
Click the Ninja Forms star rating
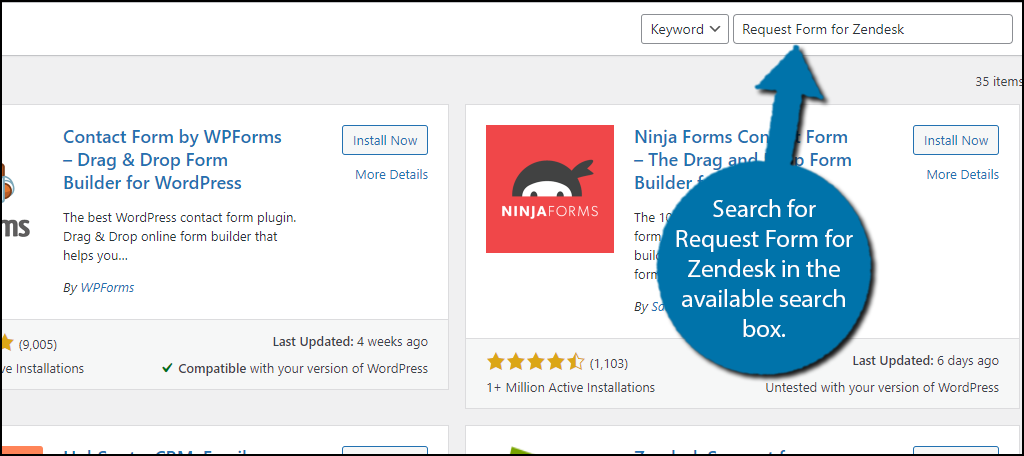click(535, 362)
